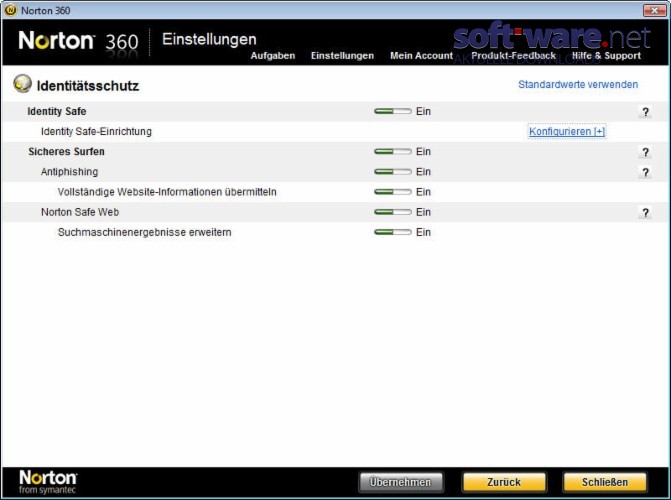
Task: Select the Sicheres Surfen label
Action: tap(66, 152)
